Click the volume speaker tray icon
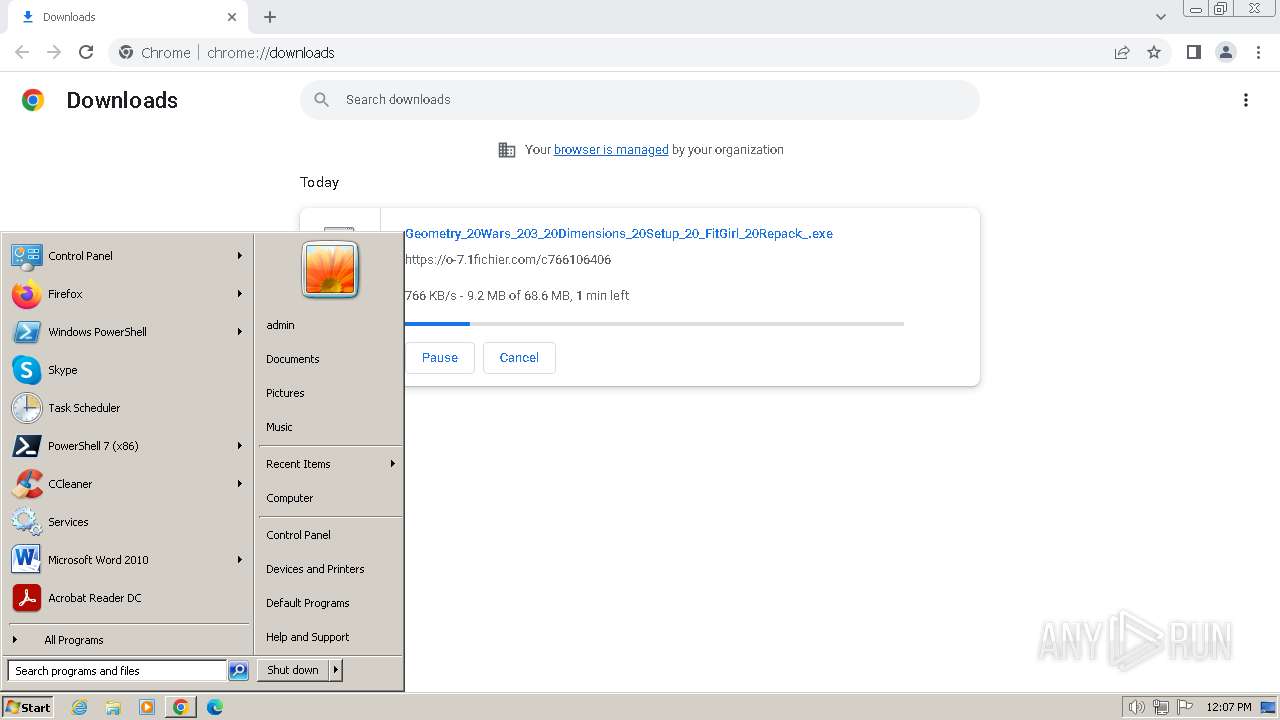The image size is (1280, 720). (1136, 707)
